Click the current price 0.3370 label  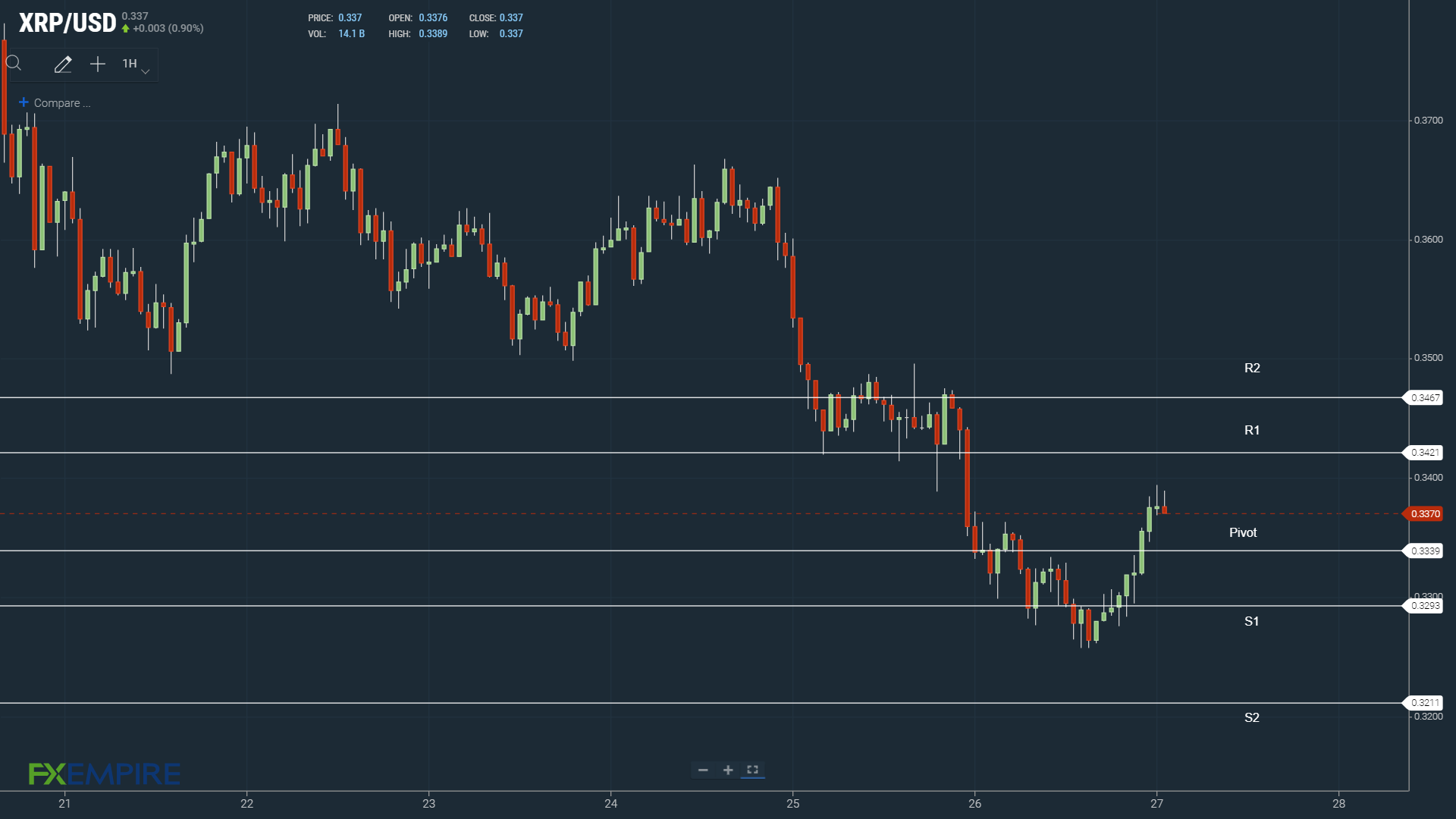tap(1425, 514)
